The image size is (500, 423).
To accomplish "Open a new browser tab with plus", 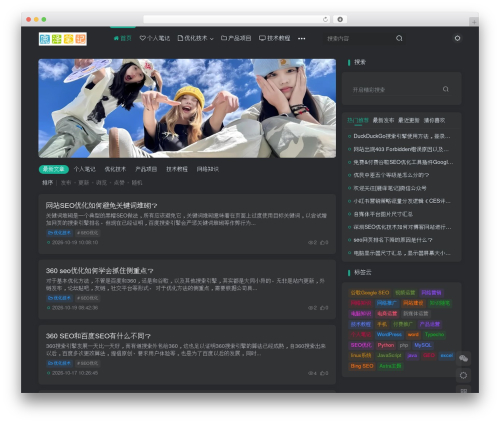I will [474, 22].
